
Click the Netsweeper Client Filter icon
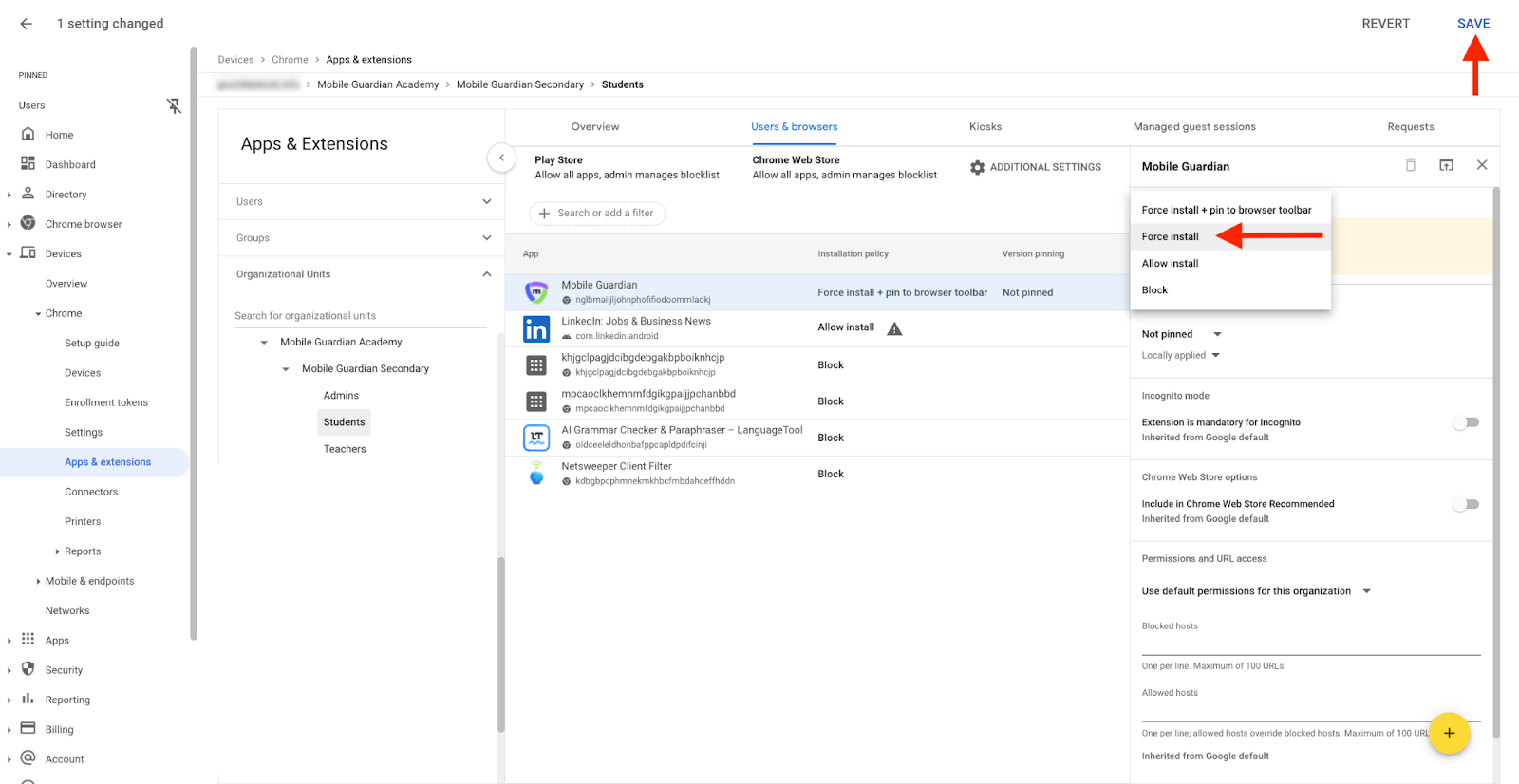pyautogui.click(x=536, y=473)
